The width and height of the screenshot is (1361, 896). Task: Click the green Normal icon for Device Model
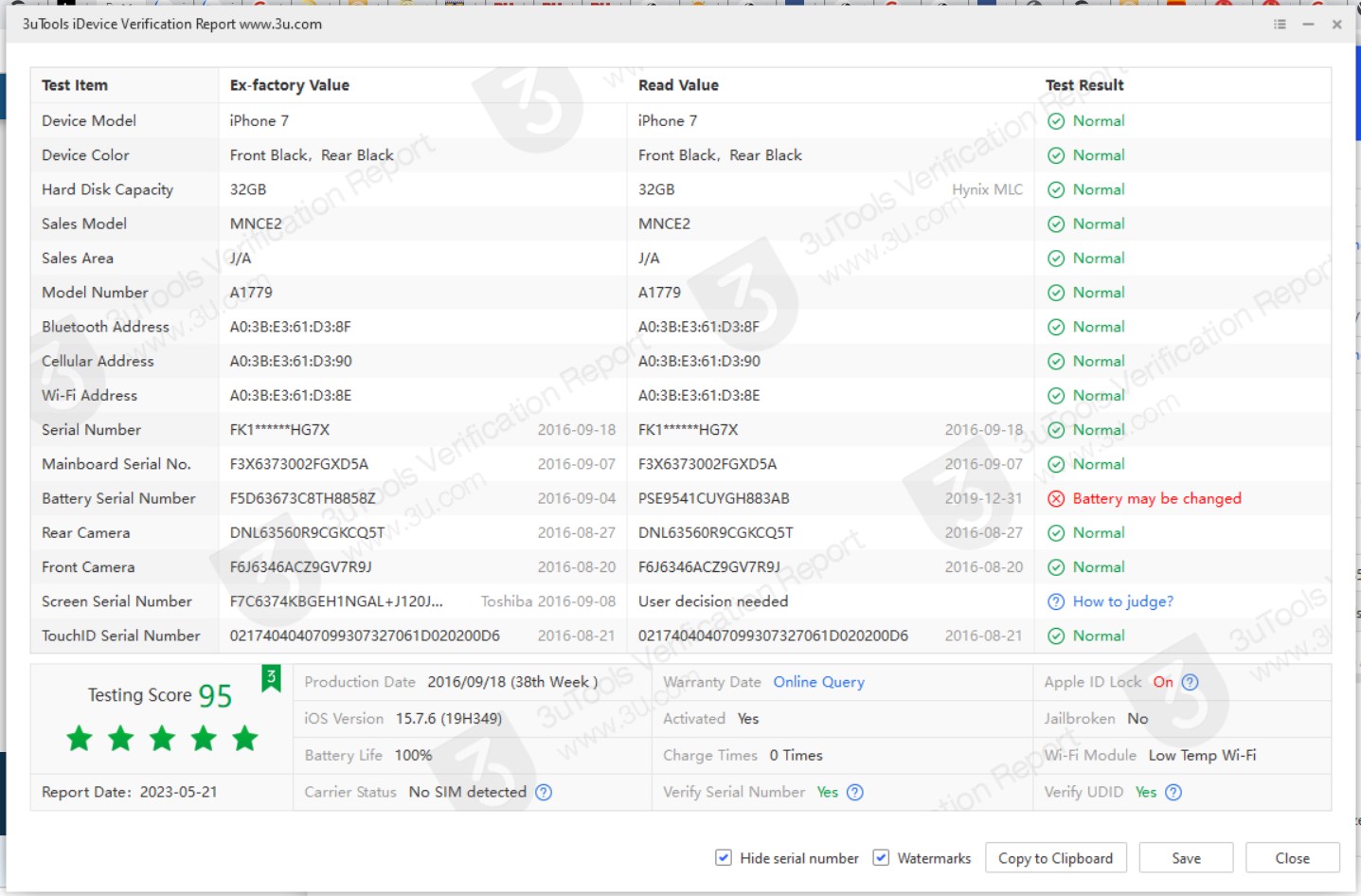(1058, 120)
